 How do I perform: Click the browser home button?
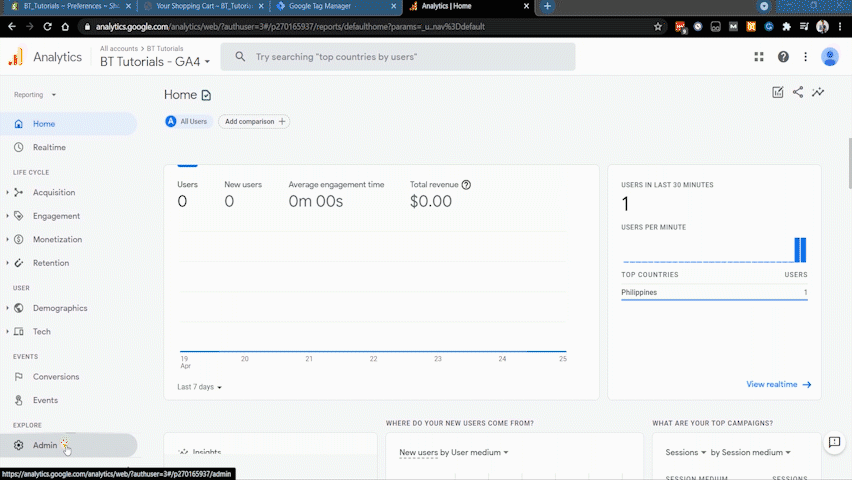click(x=65, y=27)
